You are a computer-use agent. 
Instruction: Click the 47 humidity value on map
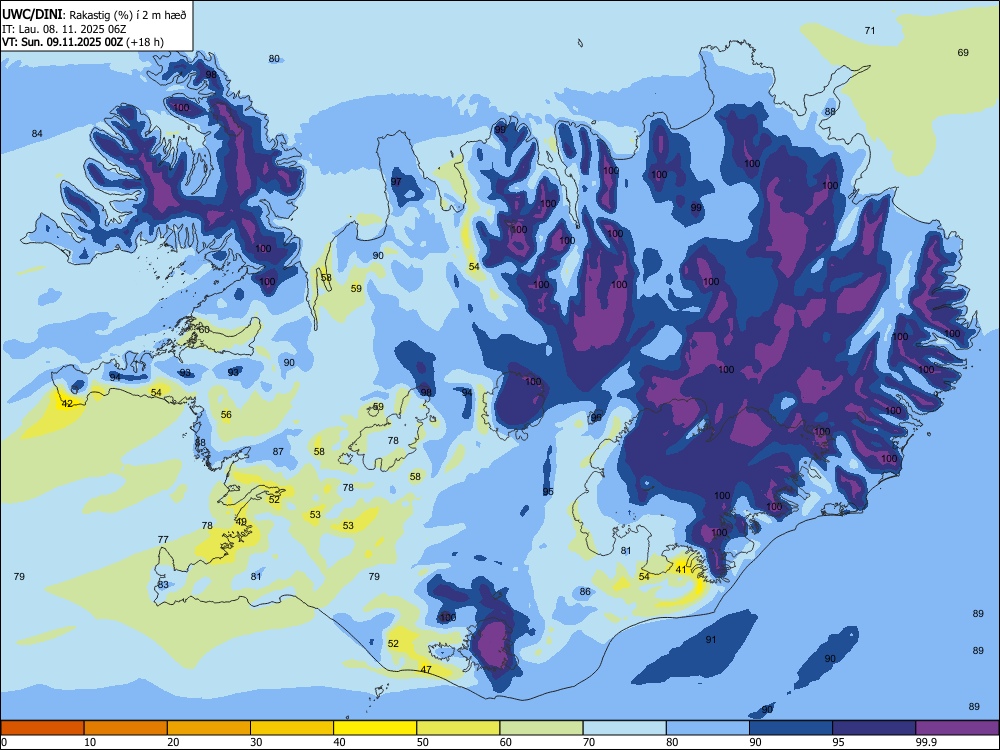click(x=426, y=670)
